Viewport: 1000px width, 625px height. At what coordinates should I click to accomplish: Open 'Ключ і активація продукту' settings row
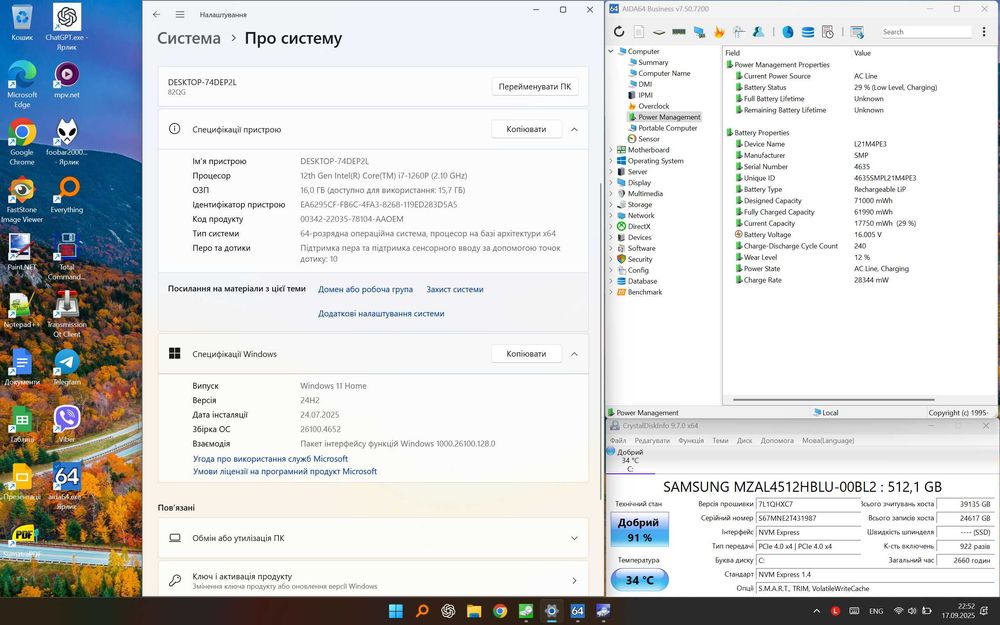click(373, 580)
